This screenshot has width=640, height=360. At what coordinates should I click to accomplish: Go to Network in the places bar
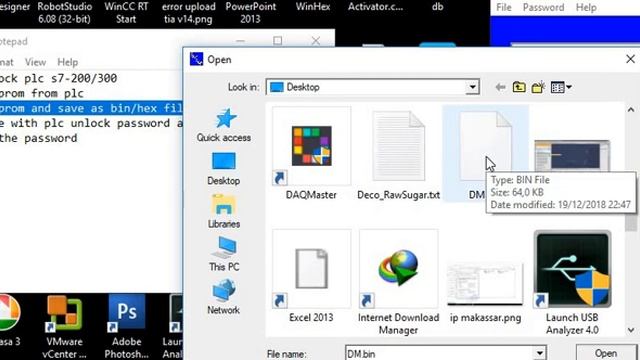(x=224, y=297)
